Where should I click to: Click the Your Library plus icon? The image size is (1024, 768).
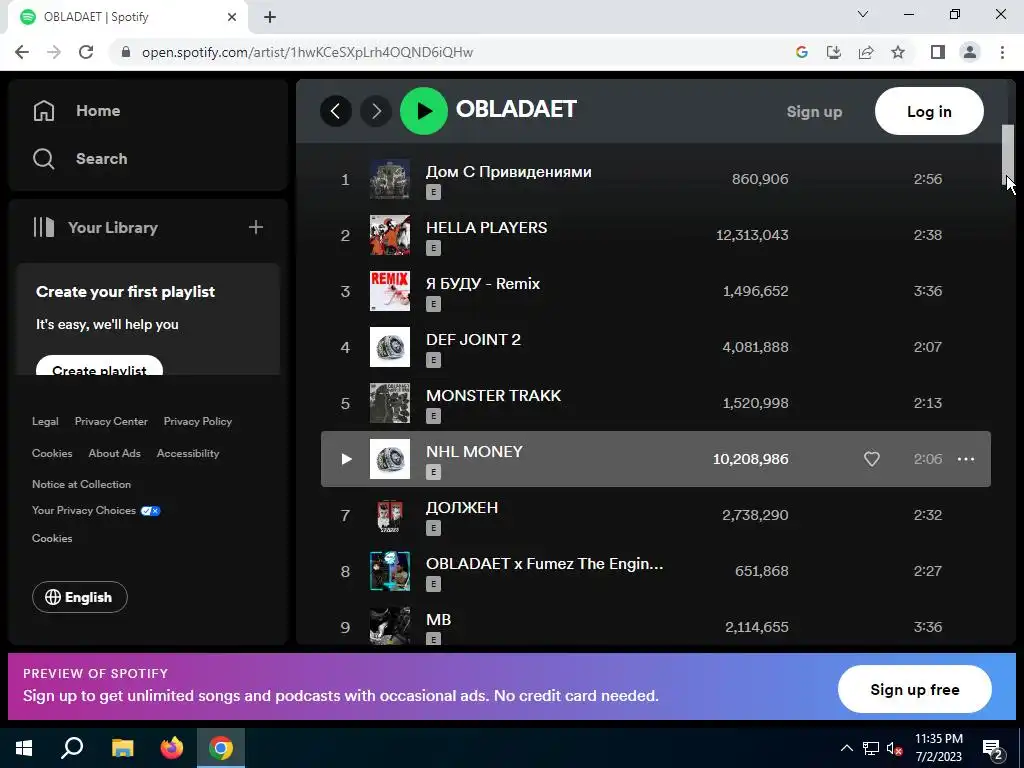pos(255,227)
